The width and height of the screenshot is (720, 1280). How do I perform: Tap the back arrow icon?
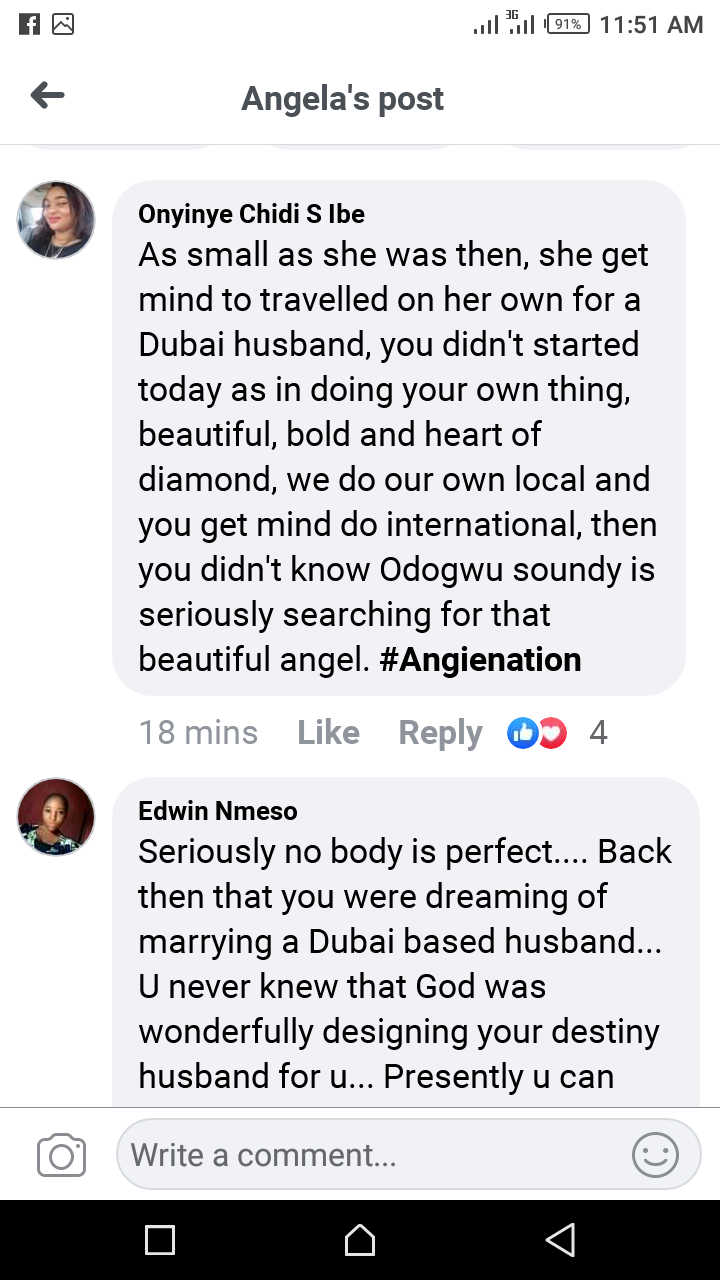[x=47, y=96]
